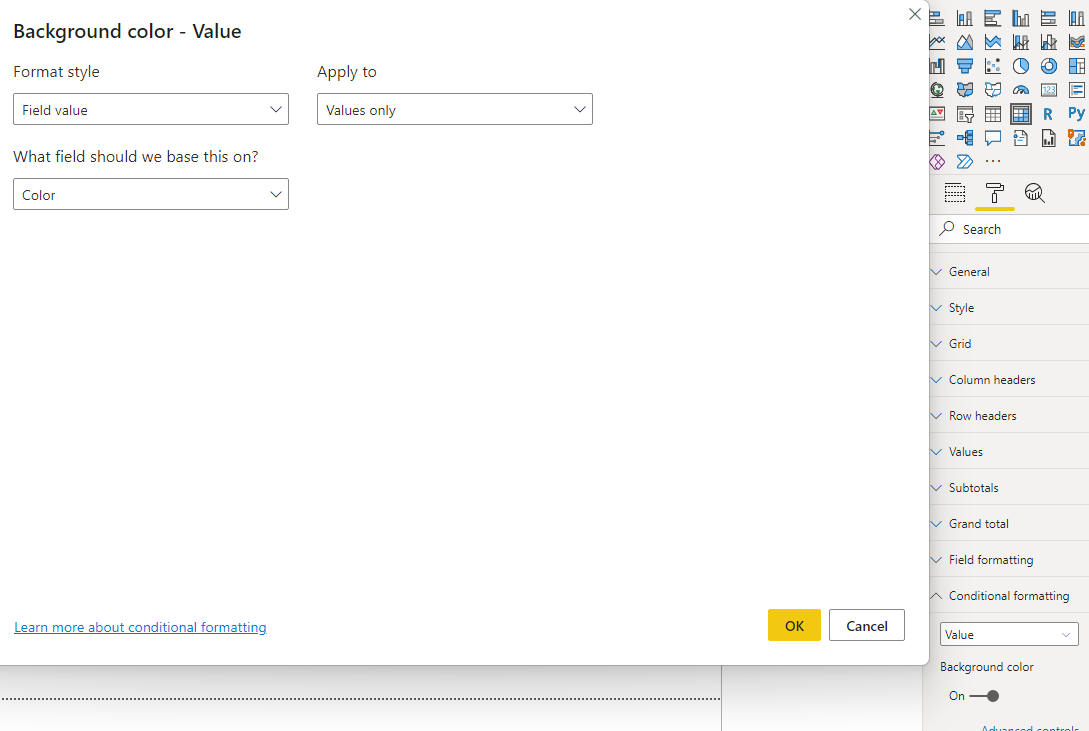Select the Gauge visual
1089x731 pixels.
1020,90
